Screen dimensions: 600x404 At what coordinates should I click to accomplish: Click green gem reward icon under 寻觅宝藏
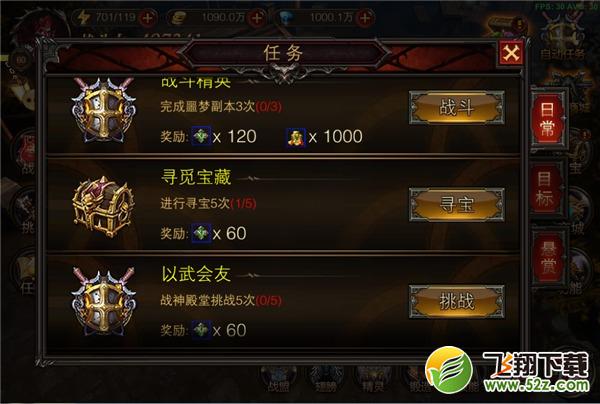pyautogui.click(x=201, y=233)
